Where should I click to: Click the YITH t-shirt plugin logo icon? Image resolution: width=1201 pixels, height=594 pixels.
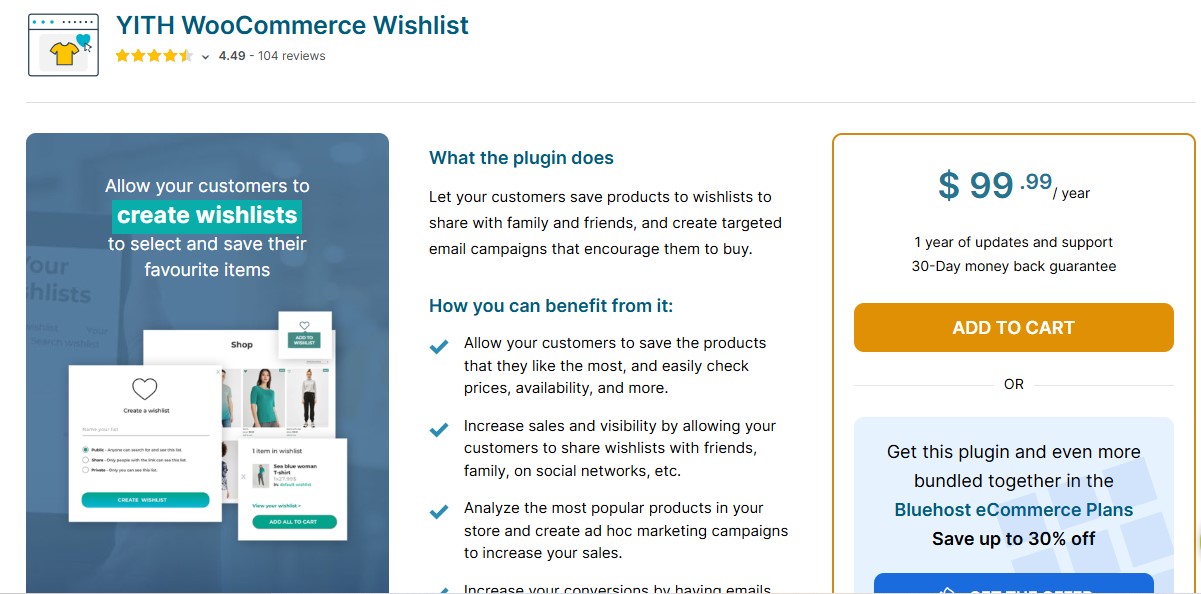[x=62, y=44]
